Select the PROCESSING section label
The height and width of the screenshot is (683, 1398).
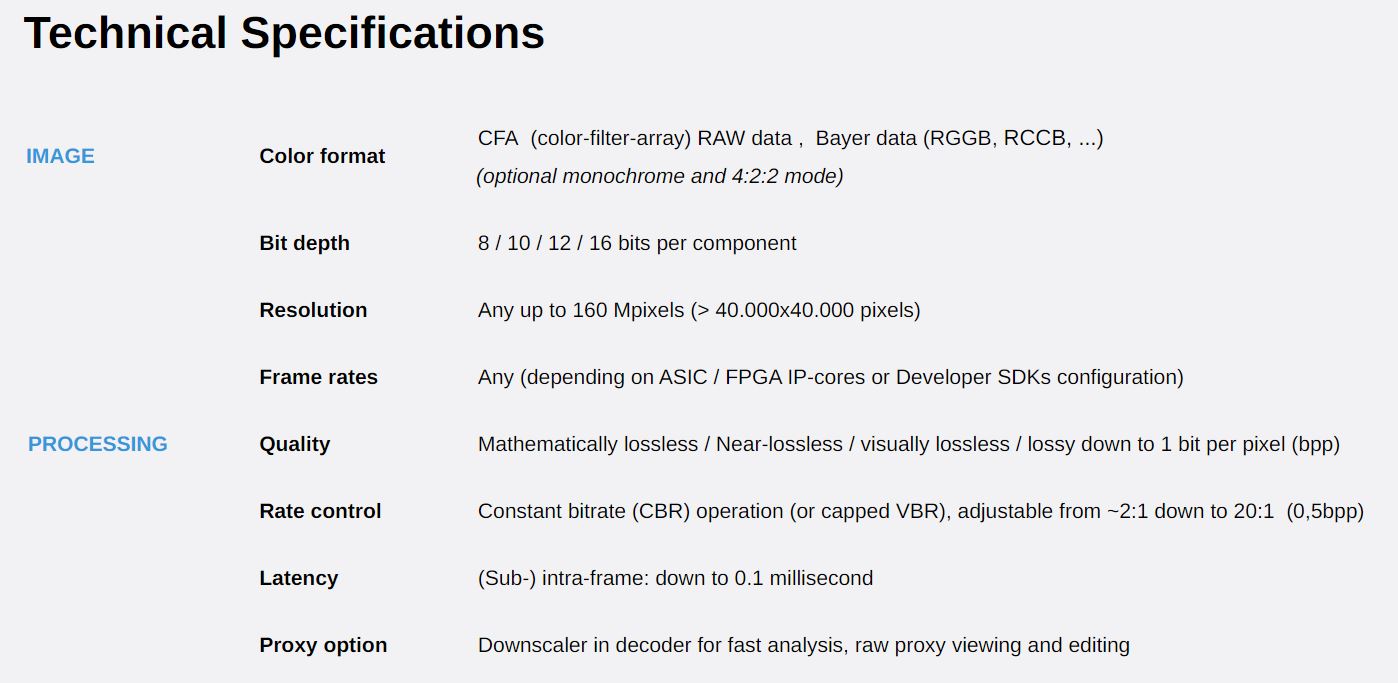pos(97,444)
